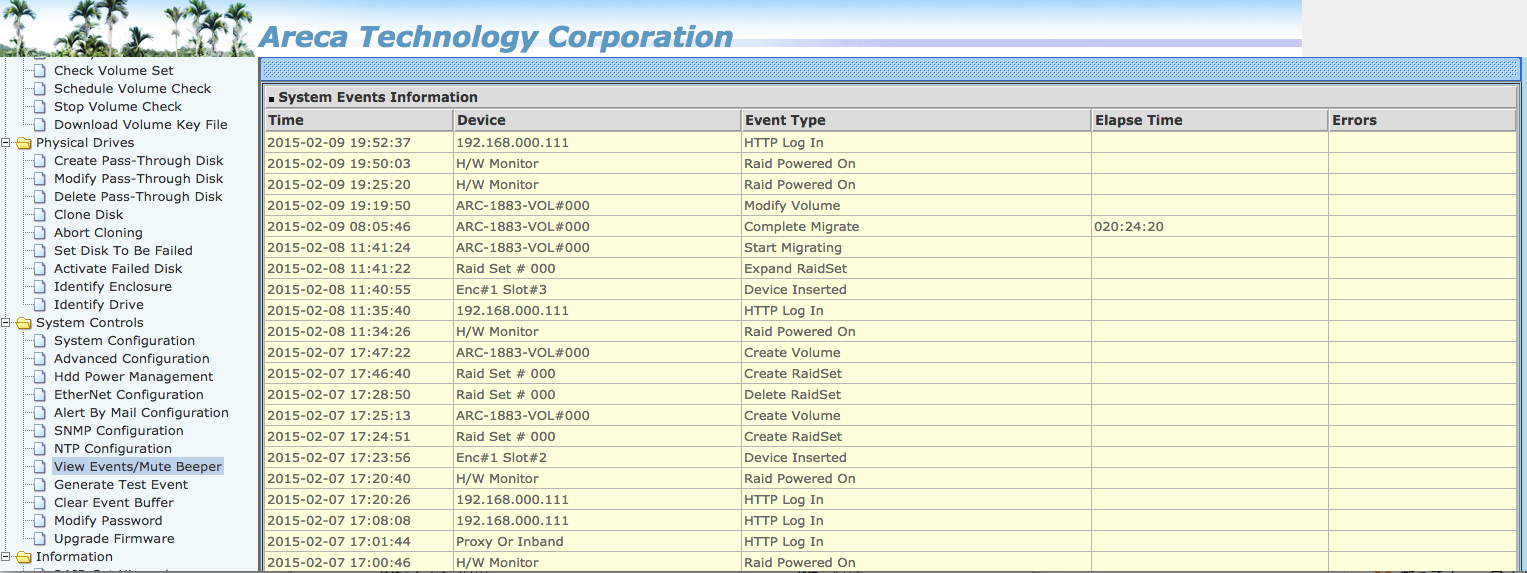Click page icon beside Schedule Volume Check
The height and width of the screenshot is (573, 1527).
pos(40,89)
